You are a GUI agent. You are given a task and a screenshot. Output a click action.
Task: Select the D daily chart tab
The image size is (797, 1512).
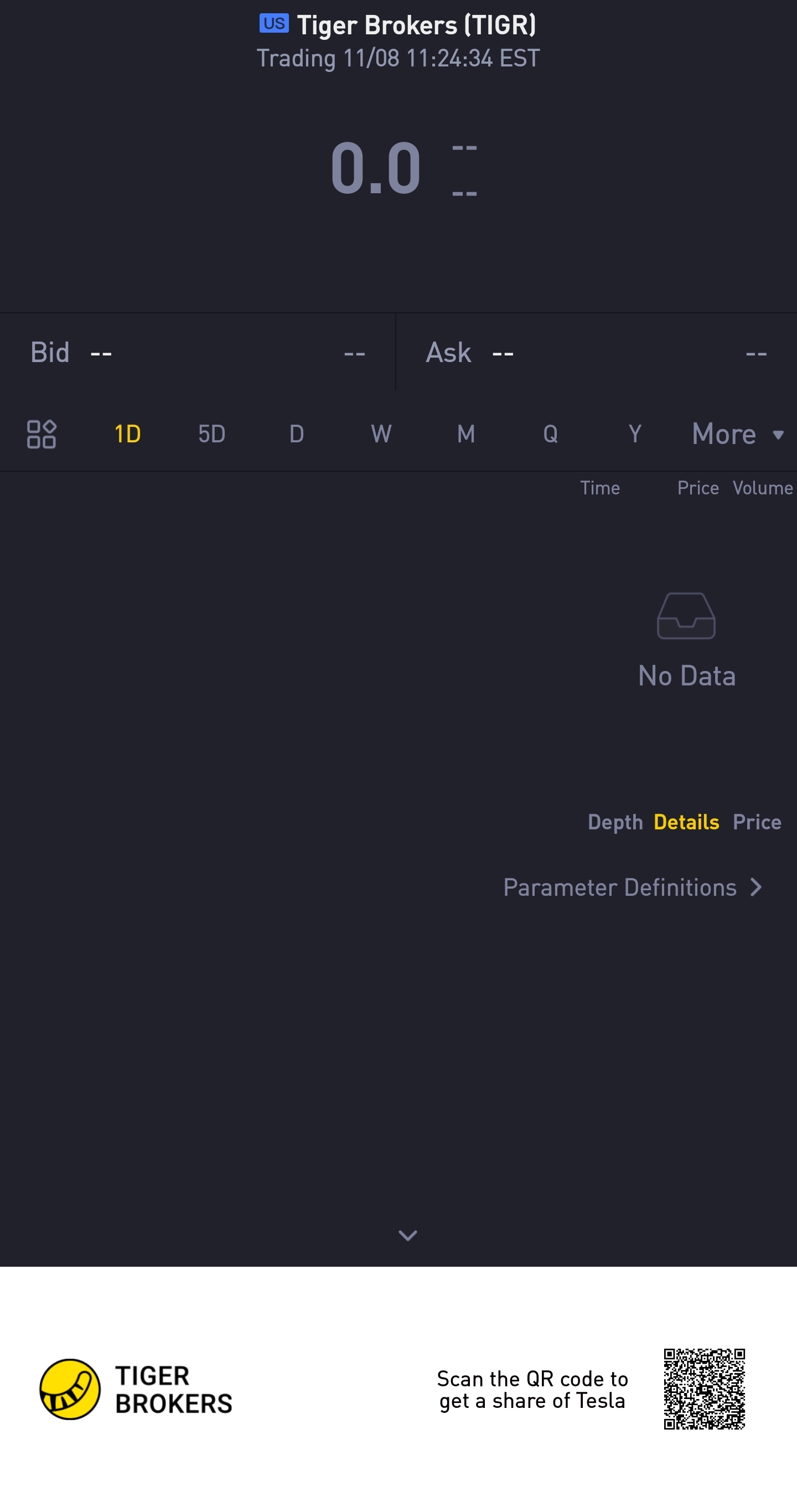296,434
